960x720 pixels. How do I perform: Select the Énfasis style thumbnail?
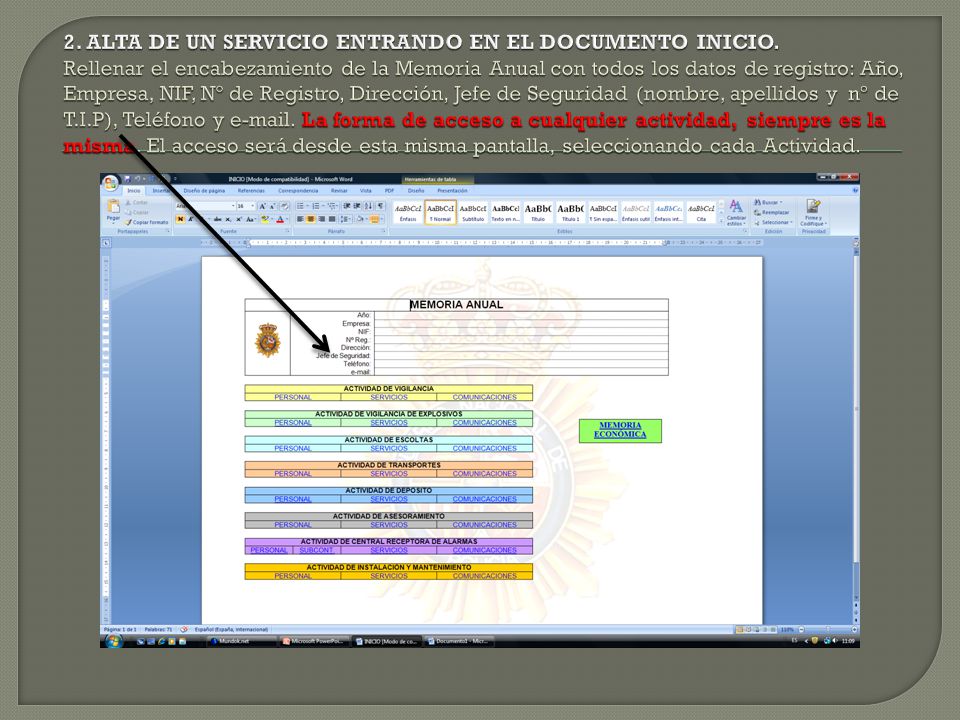click(x=408, y=212)
